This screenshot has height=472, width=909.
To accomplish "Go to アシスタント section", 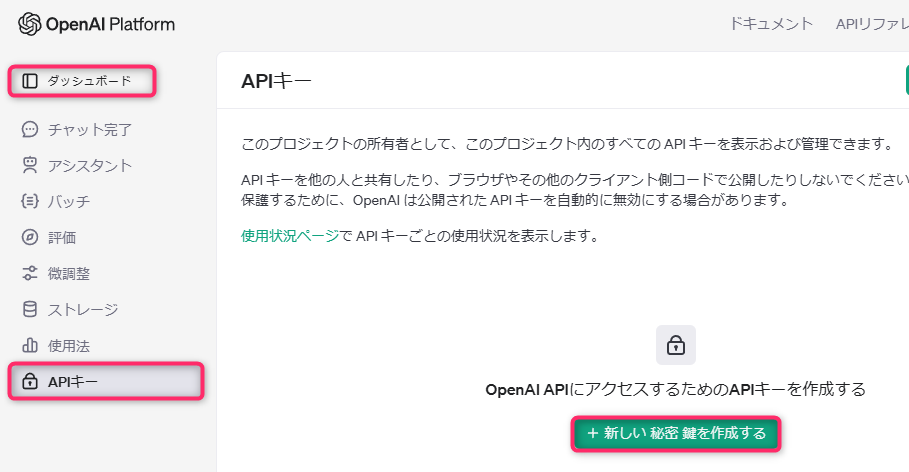I will pyautogui.click(x=90, y=165).
